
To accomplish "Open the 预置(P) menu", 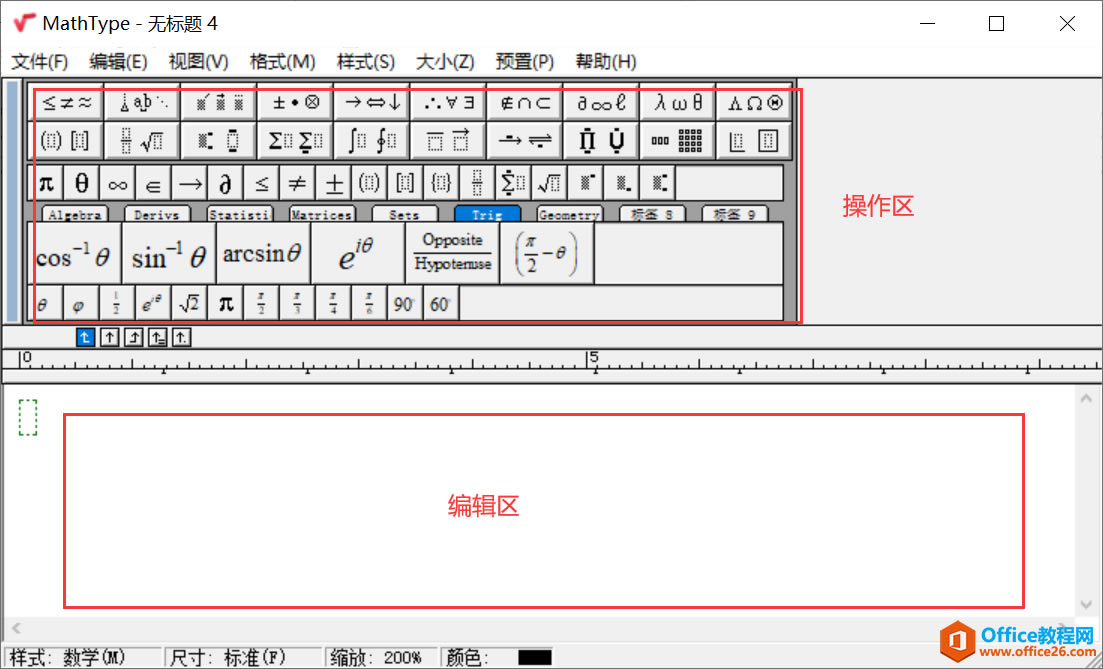I will 524,61.
